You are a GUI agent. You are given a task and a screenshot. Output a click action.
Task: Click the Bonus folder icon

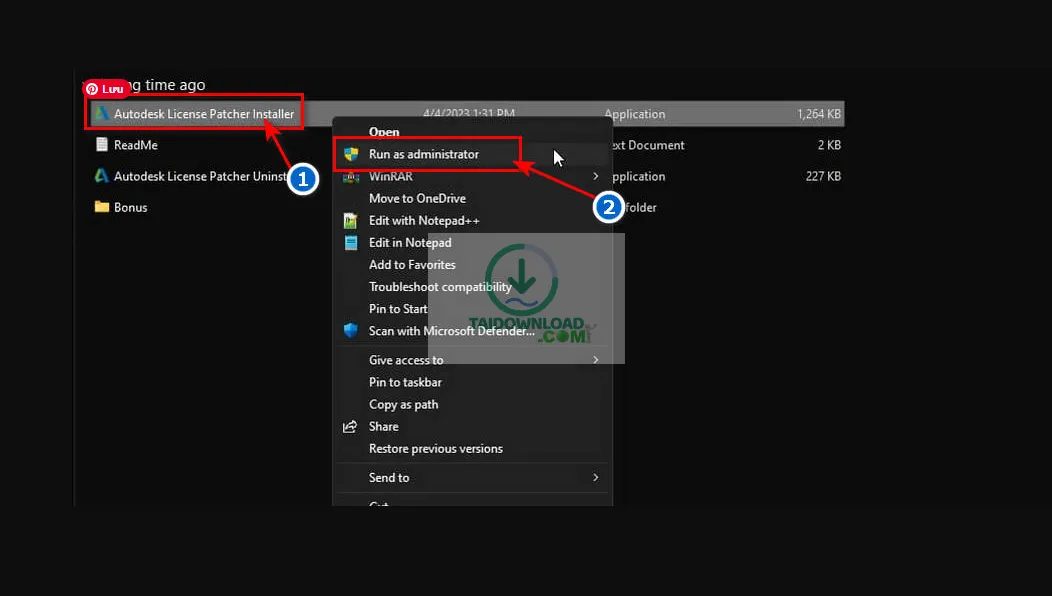[101, 207]
